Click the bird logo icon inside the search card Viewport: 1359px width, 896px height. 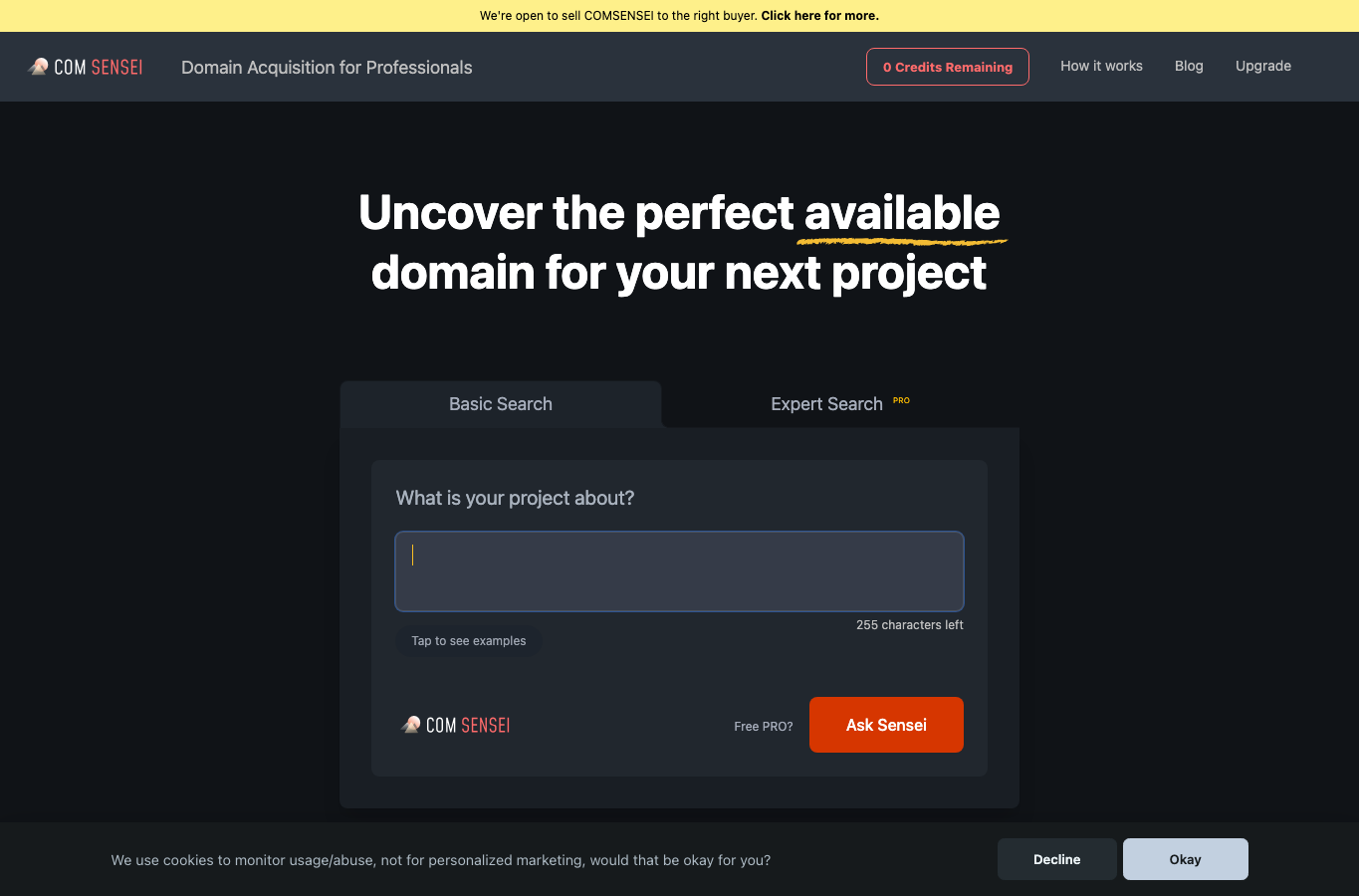pyautogui.click(x=411, y=725)
